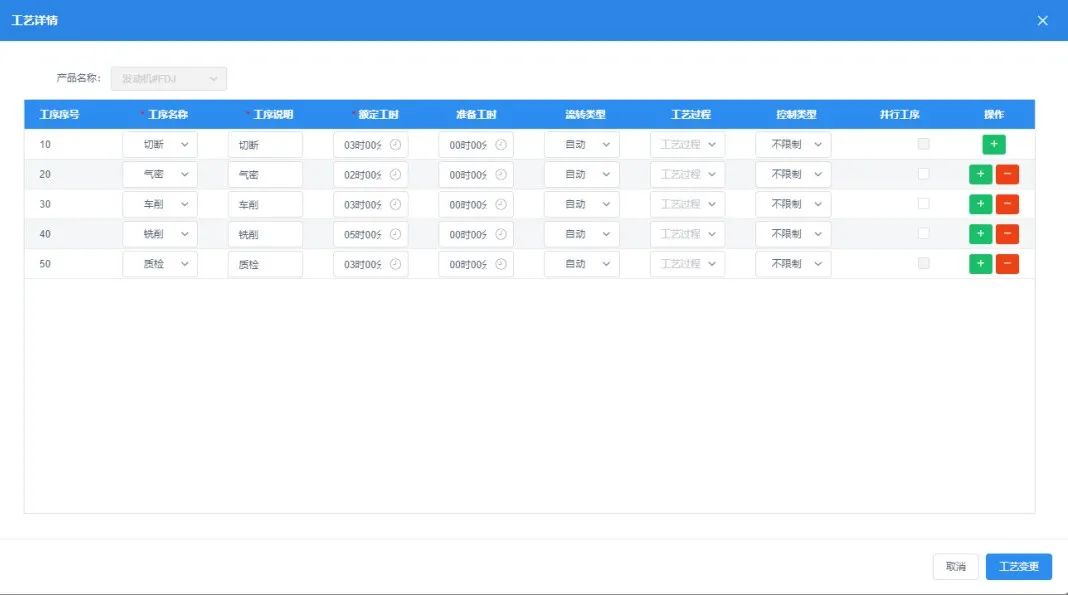
Task: Open clock picker for row 50 额定工时
Action: pyautogui.click(x=395, y=264)
